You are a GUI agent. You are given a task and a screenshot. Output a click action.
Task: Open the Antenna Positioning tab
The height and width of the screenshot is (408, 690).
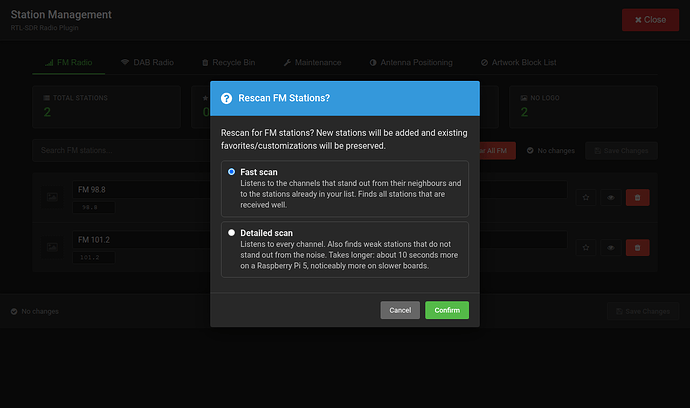[x=411, y=62]
